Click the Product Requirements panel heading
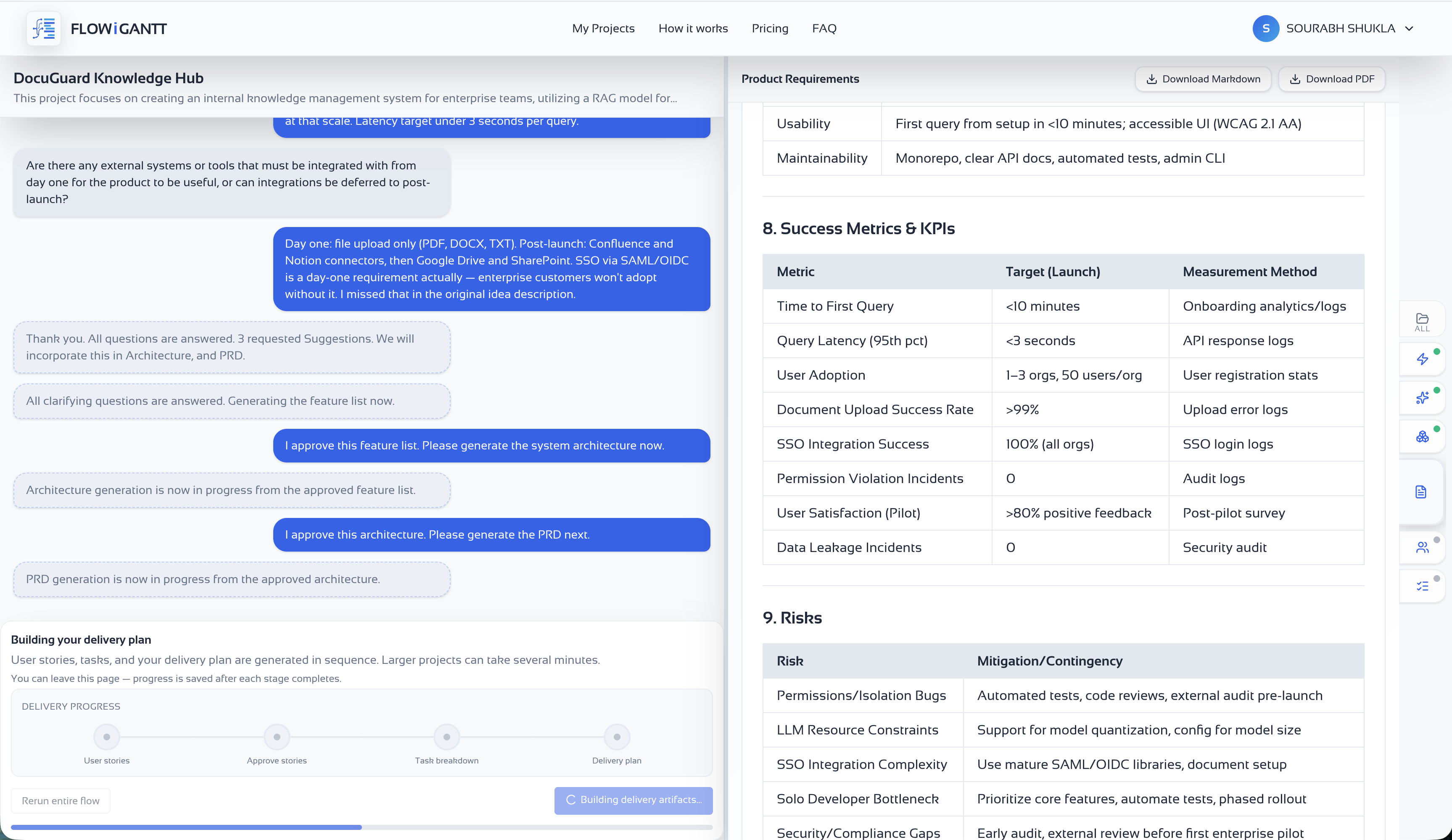 800,79
